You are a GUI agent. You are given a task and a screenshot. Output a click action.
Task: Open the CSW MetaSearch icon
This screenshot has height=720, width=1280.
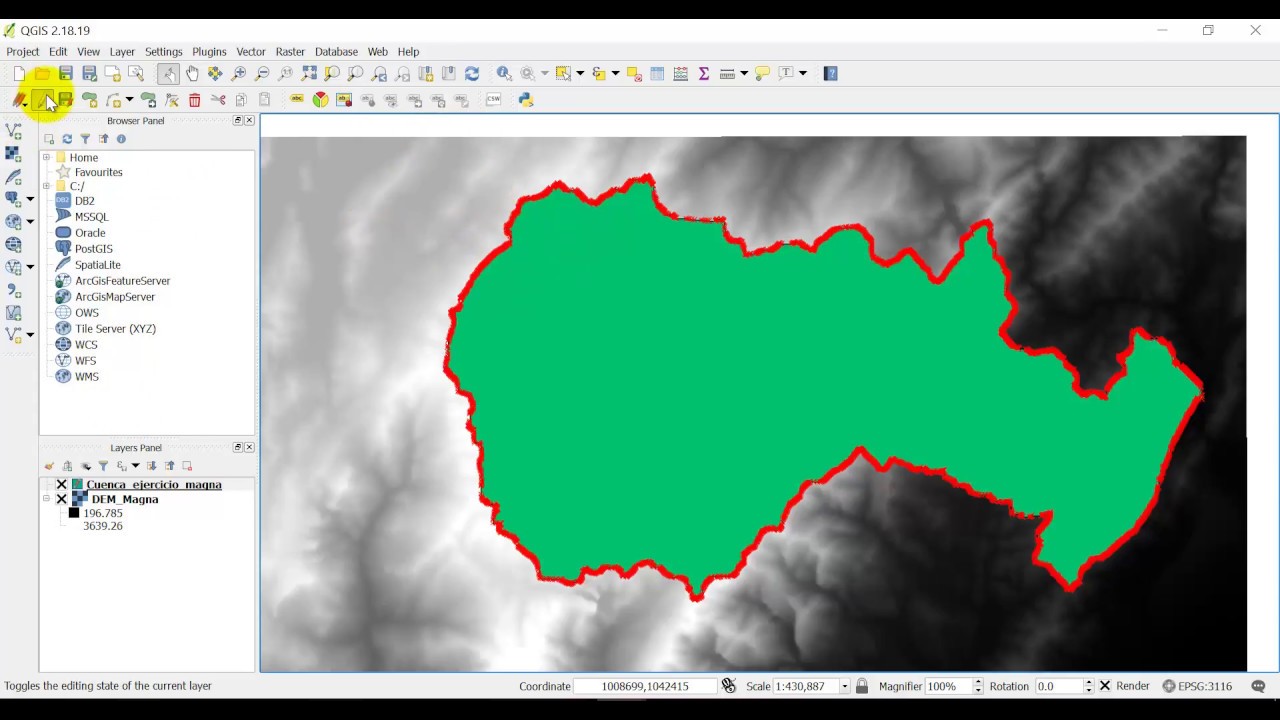tap(493, 100)
